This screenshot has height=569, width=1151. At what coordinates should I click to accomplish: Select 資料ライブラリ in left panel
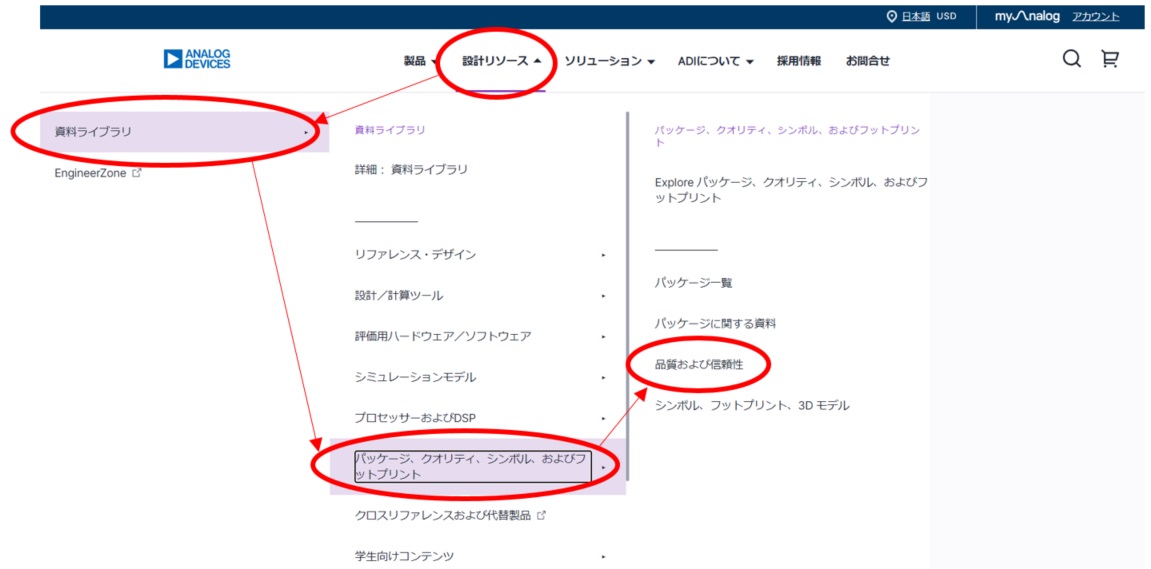tap(93, 132)
